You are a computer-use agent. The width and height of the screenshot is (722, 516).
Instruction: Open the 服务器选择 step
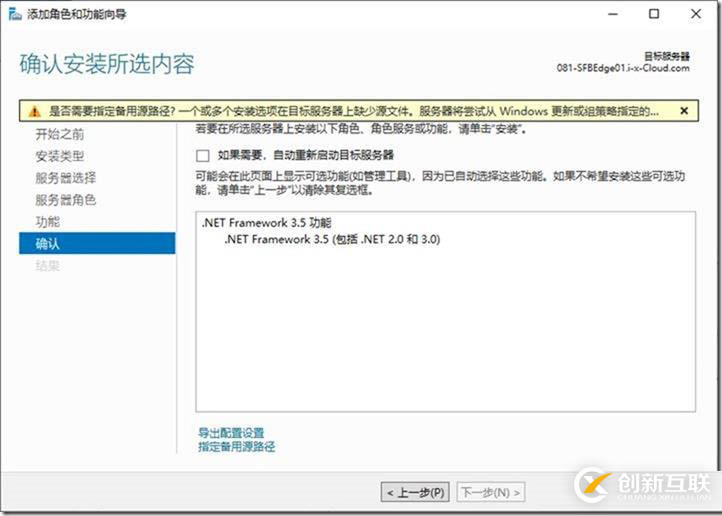pos(66,178)
